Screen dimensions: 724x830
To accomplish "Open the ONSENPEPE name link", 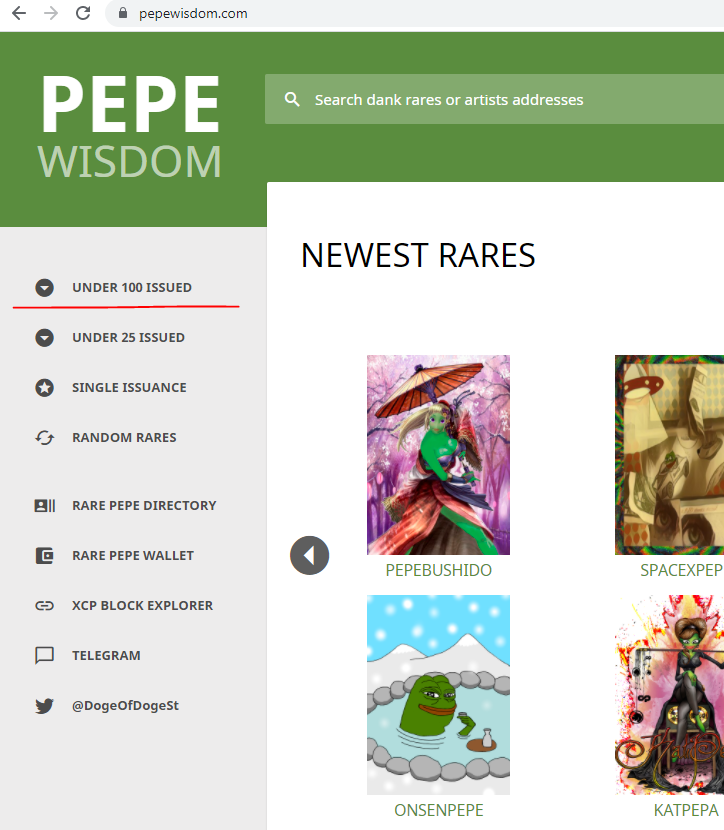I will pyautogui.click(x=439, y=810).
